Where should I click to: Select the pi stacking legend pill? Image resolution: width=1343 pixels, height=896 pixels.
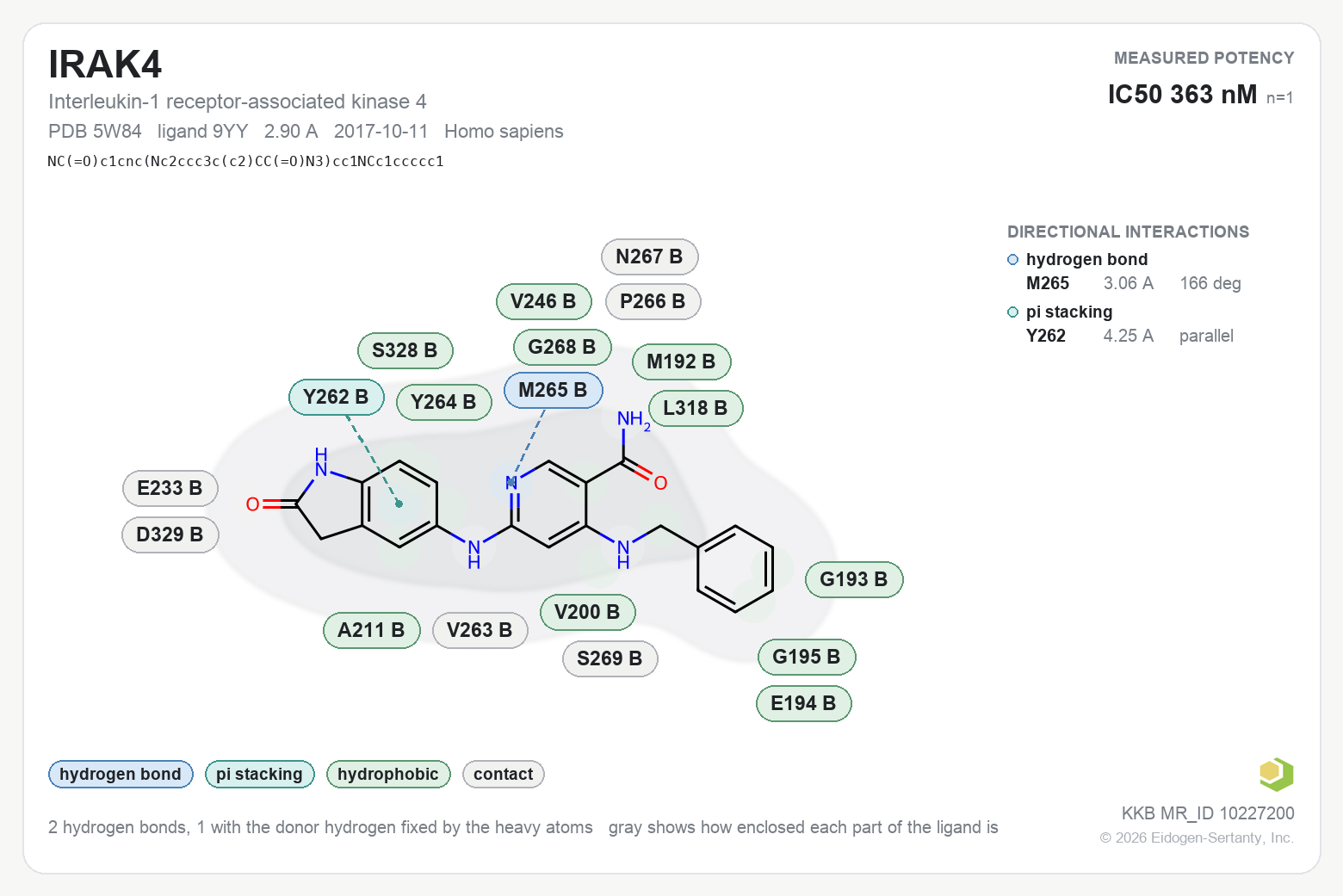coord(259,774)
